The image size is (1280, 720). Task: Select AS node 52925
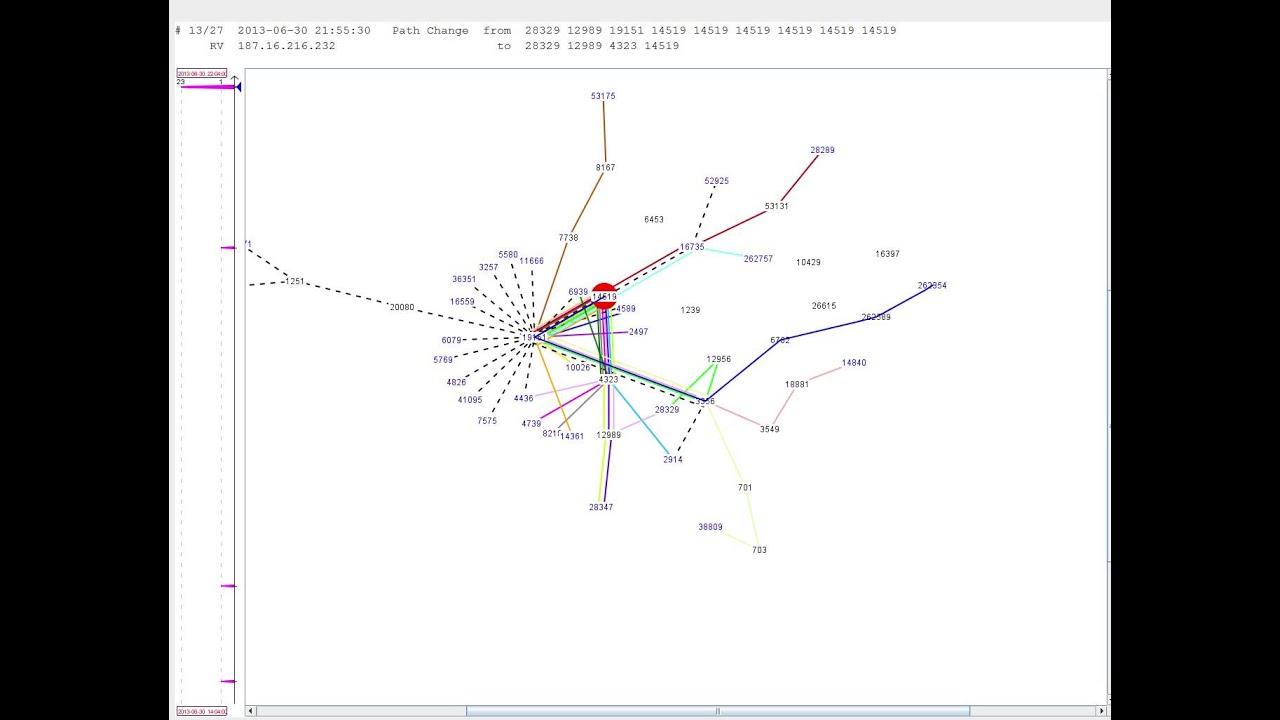[716, 181]
